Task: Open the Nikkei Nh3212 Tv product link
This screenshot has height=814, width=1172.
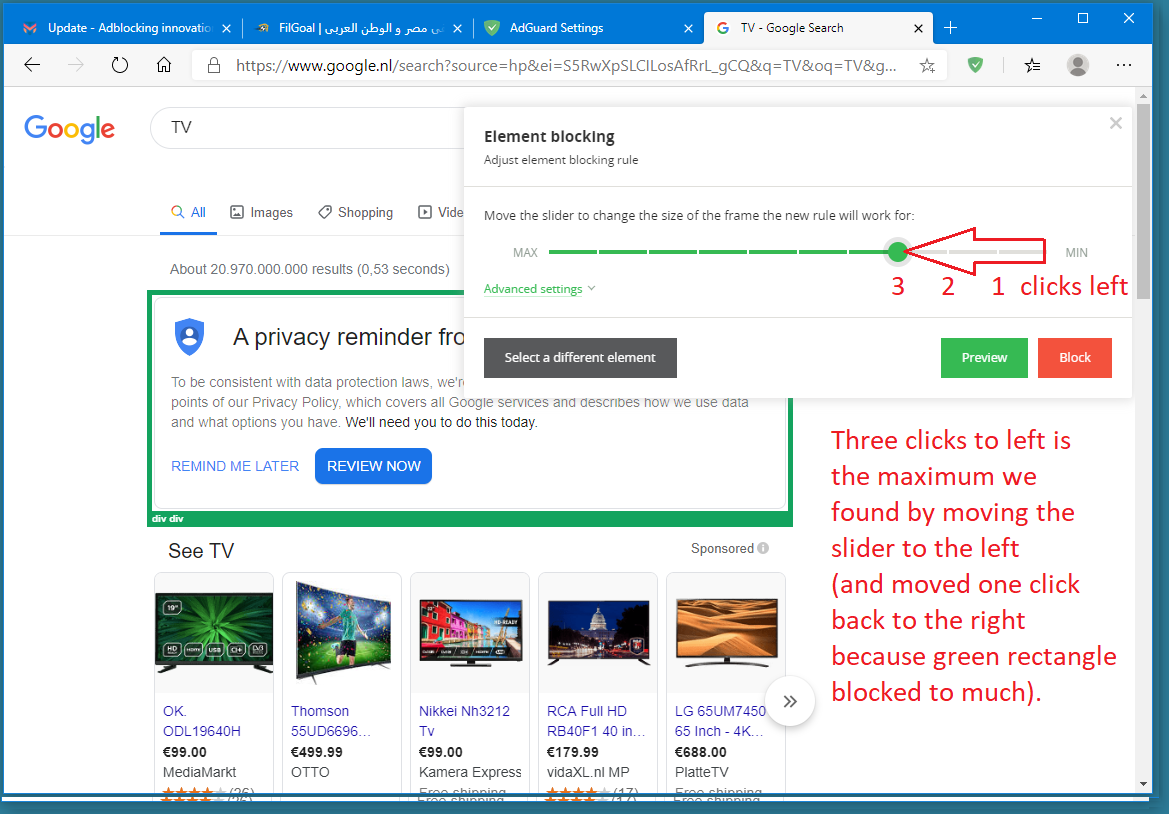Action: point(463,721)
